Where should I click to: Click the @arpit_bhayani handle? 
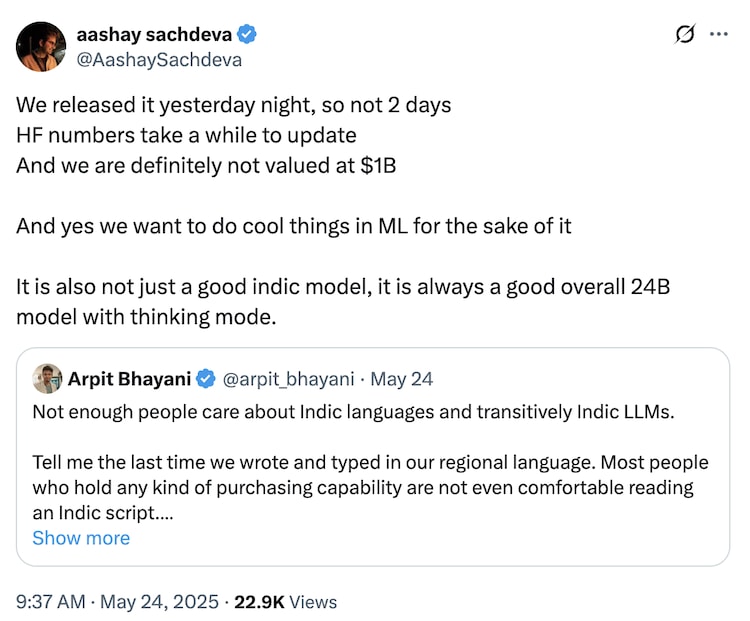pos(289,379)
